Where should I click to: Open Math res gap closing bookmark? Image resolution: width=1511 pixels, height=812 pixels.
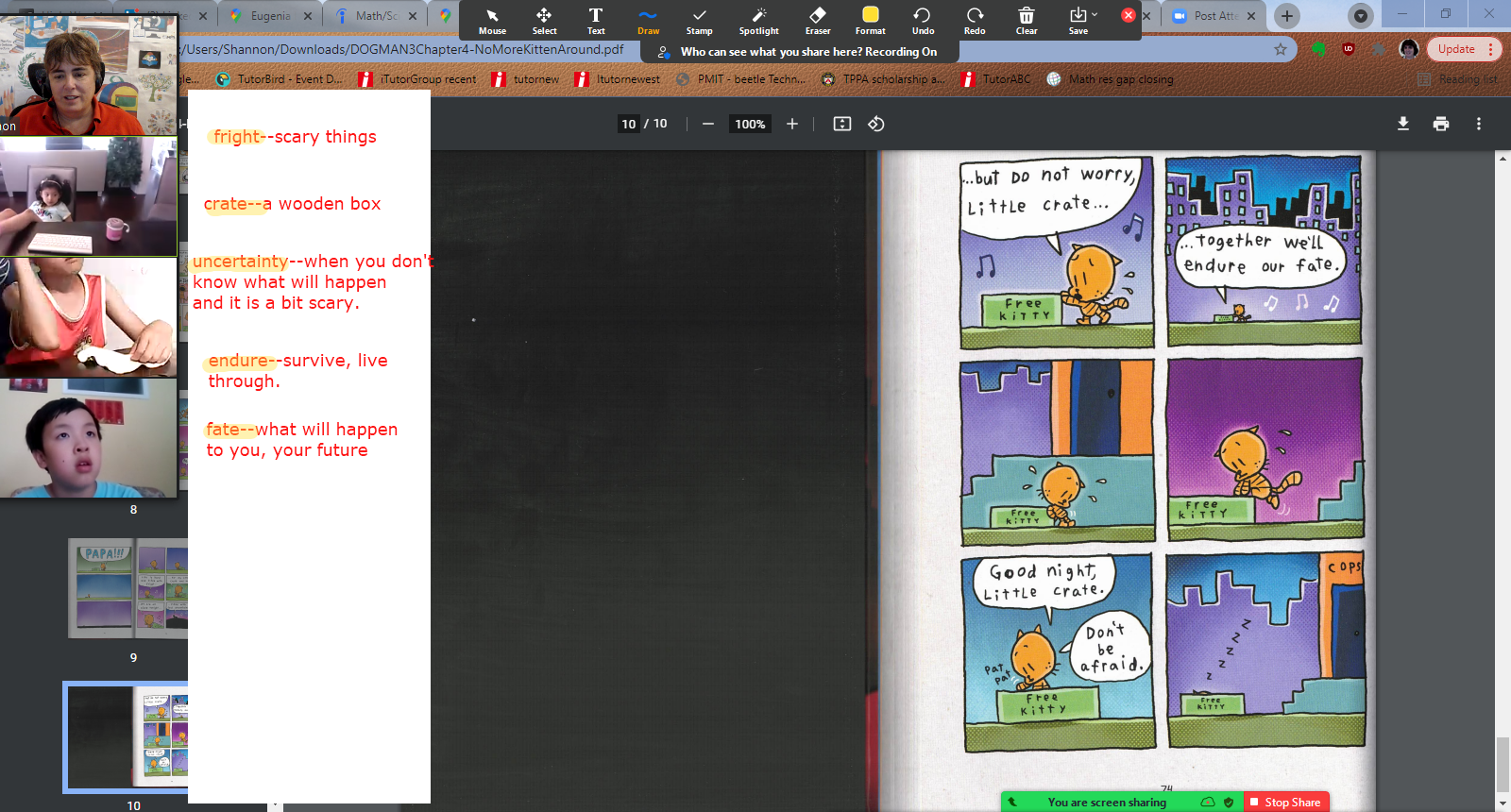[1110, 79]
